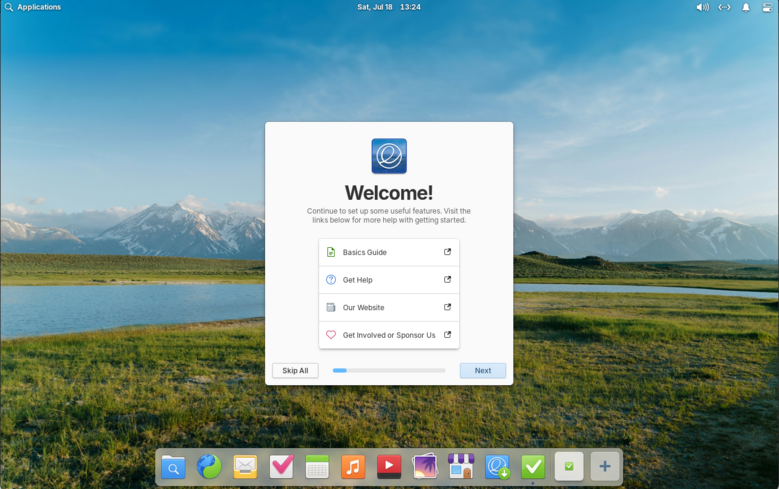This screenshot has height=489, width=779.
Task: Click the search icon beside Applications
Action: pos(8,7)
